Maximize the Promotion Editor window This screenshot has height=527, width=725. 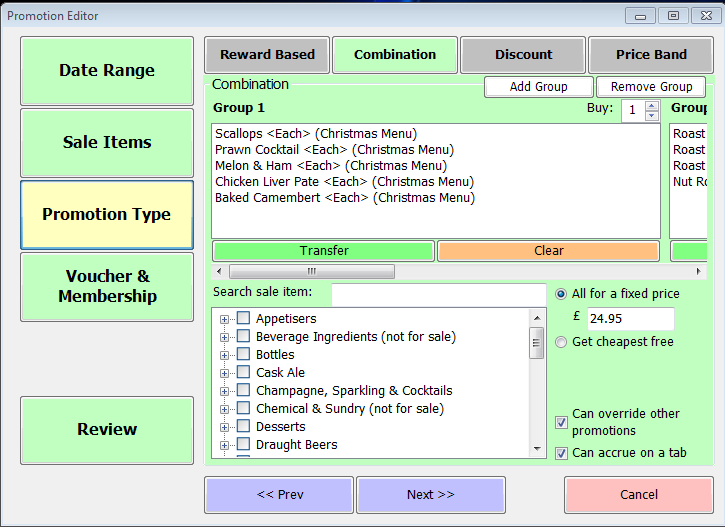click(x=673, y=16)
